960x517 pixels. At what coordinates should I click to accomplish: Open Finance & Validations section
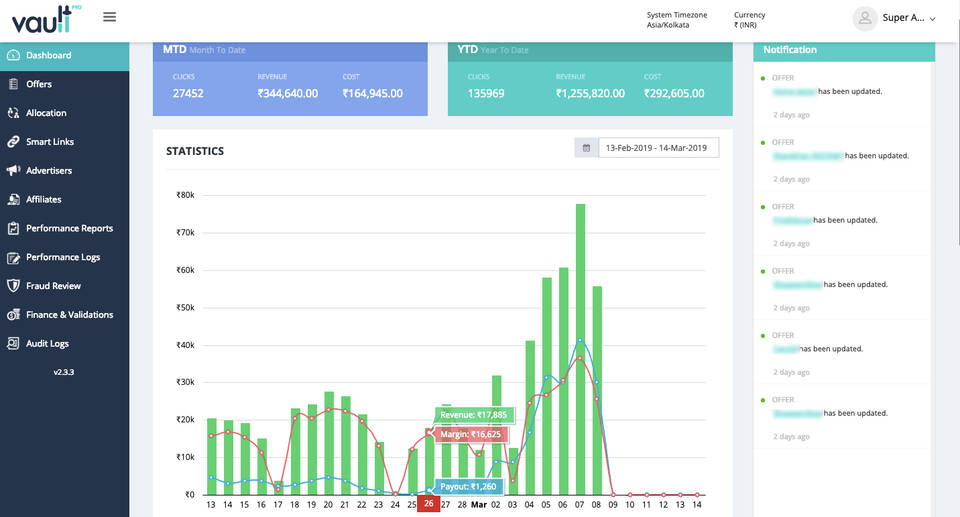tap(69, 315)
